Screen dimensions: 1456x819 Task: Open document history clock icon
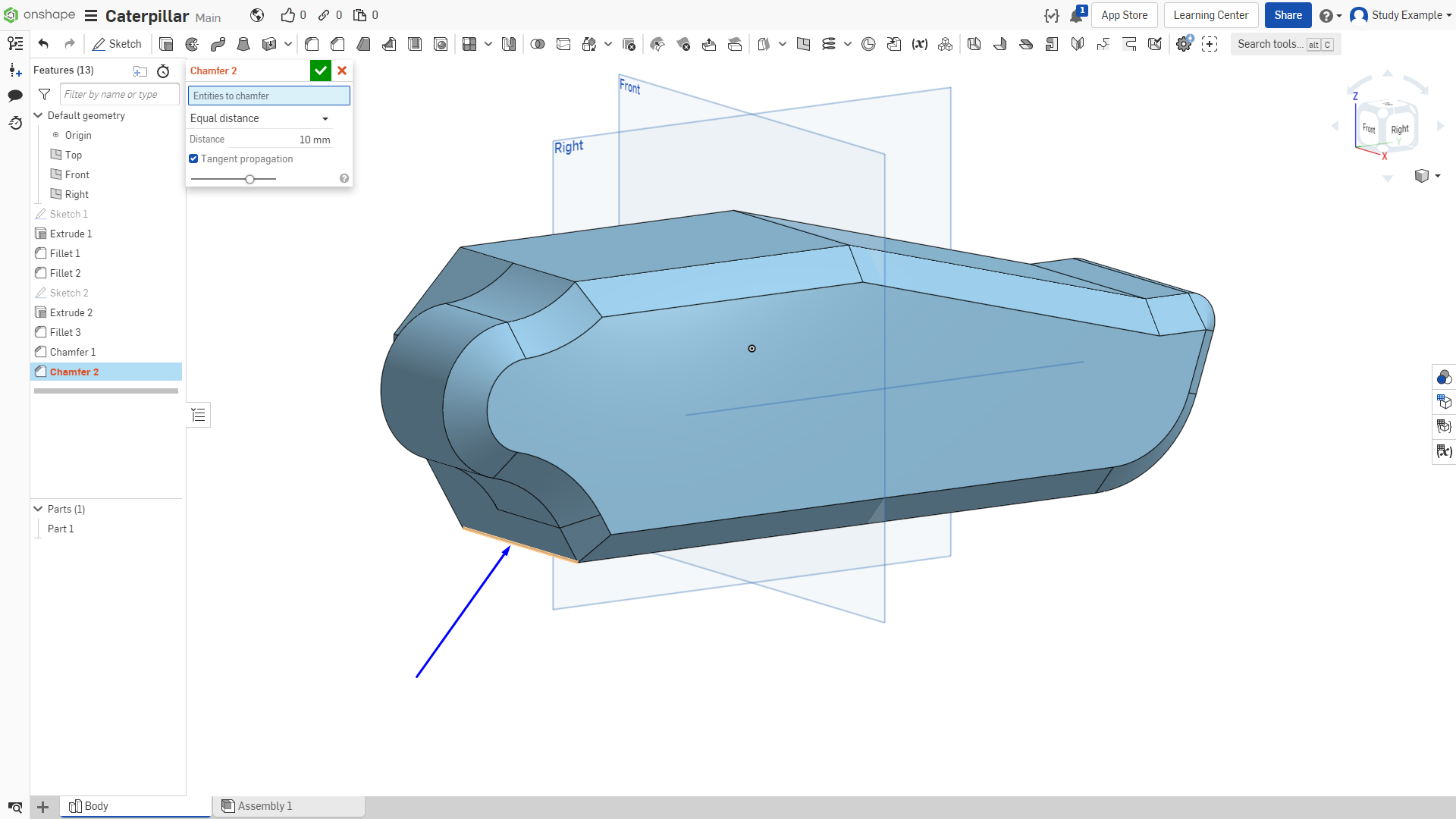pyautogui.click(x=15, y=123)
